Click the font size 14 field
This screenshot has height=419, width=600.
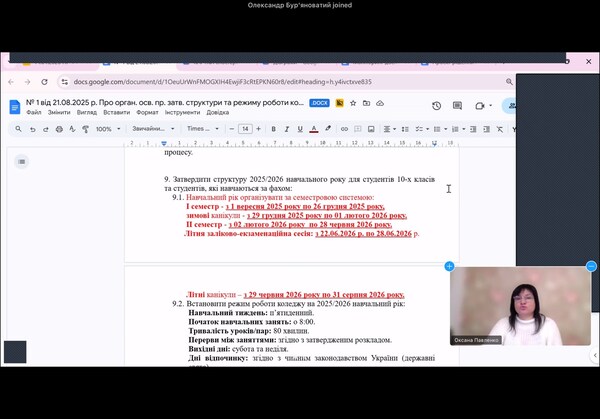[x=245, y=129]
